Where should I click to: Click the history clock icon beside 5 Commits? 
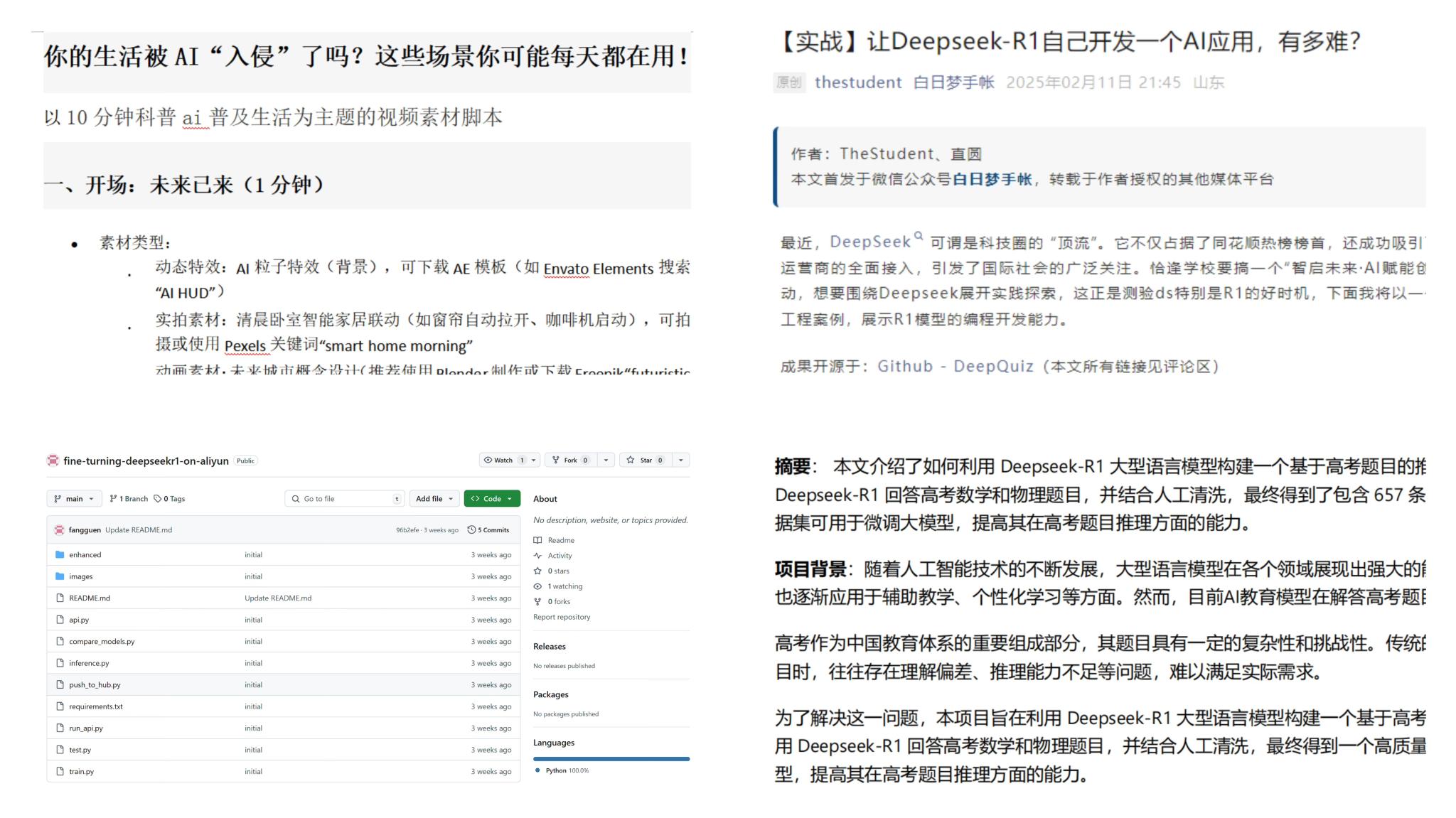pyautogui.click(x=471, y=530)
